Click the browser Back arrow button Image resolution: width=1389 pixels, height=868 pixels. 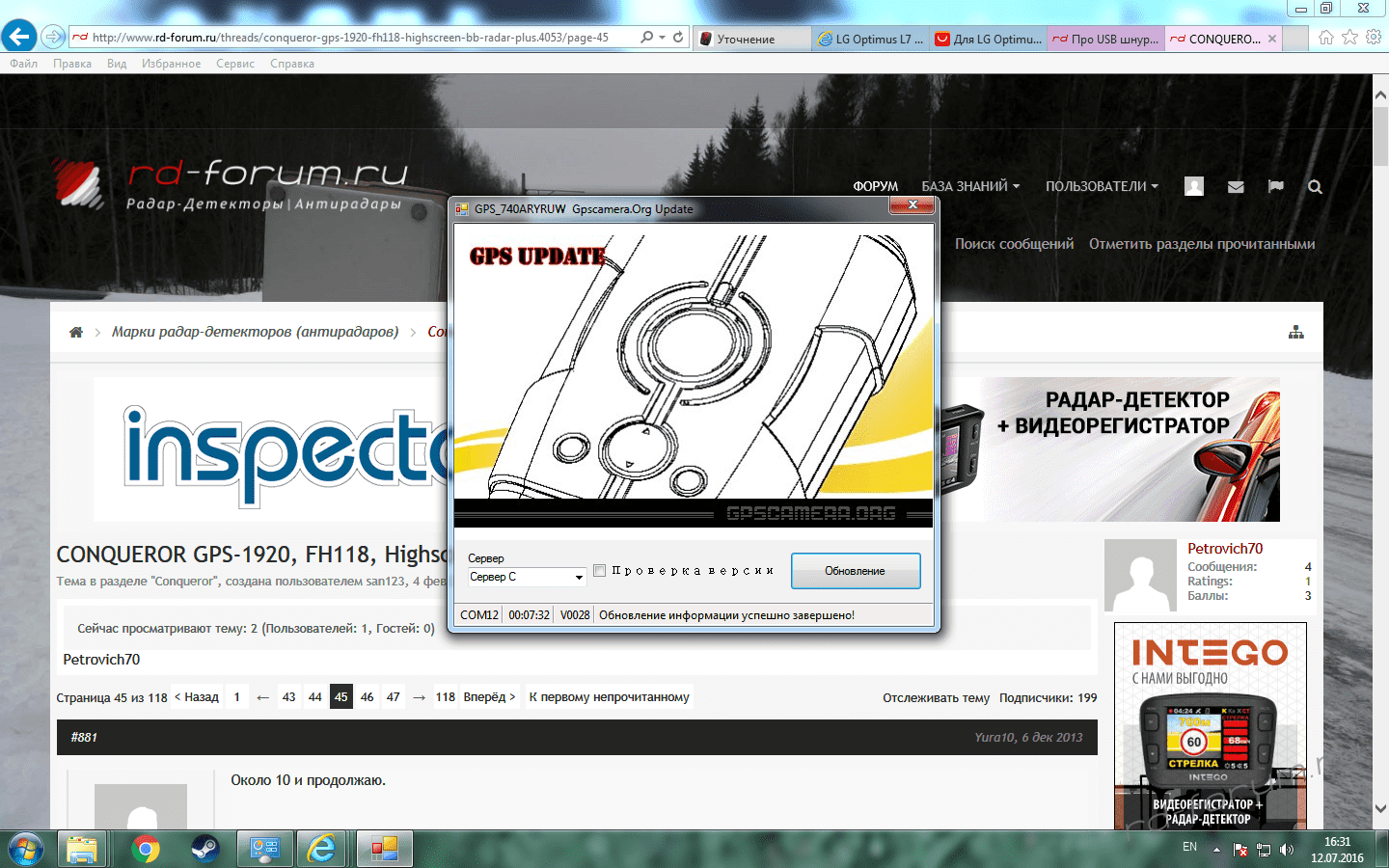pos(18,37)
